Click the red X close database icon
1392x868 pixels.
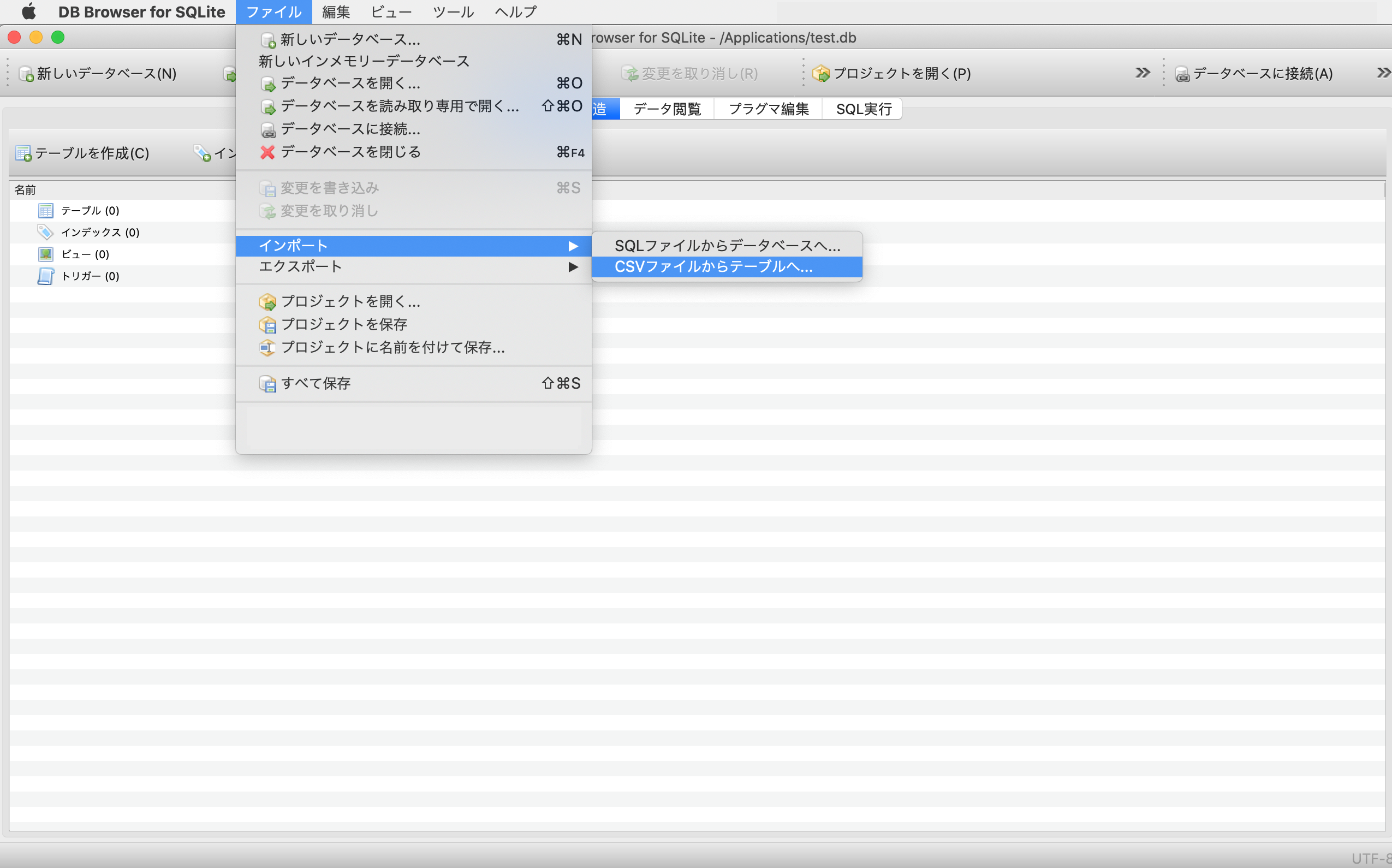[x=267, y=152]
